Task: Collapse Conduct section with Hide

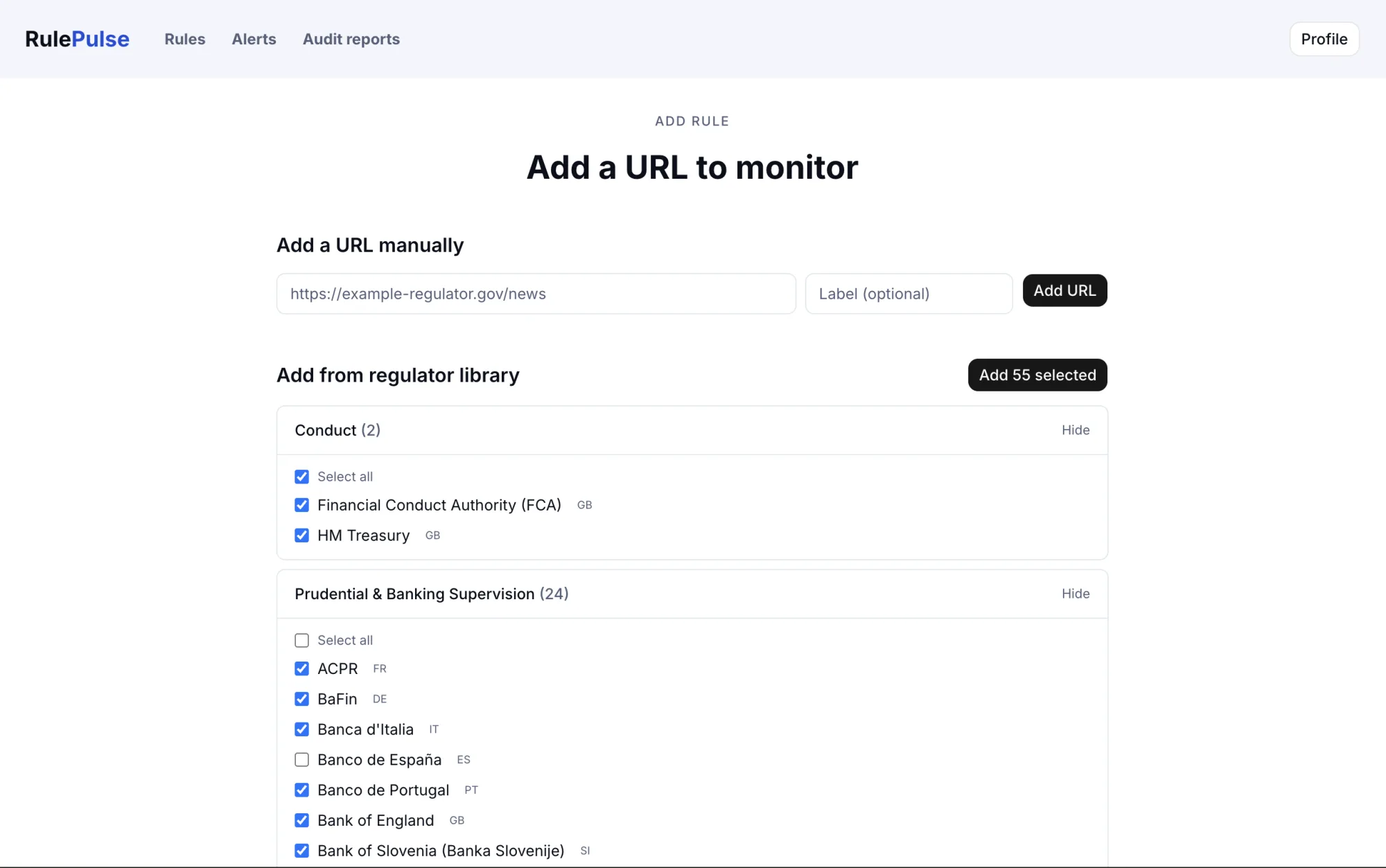Action: coord(1076,430)
